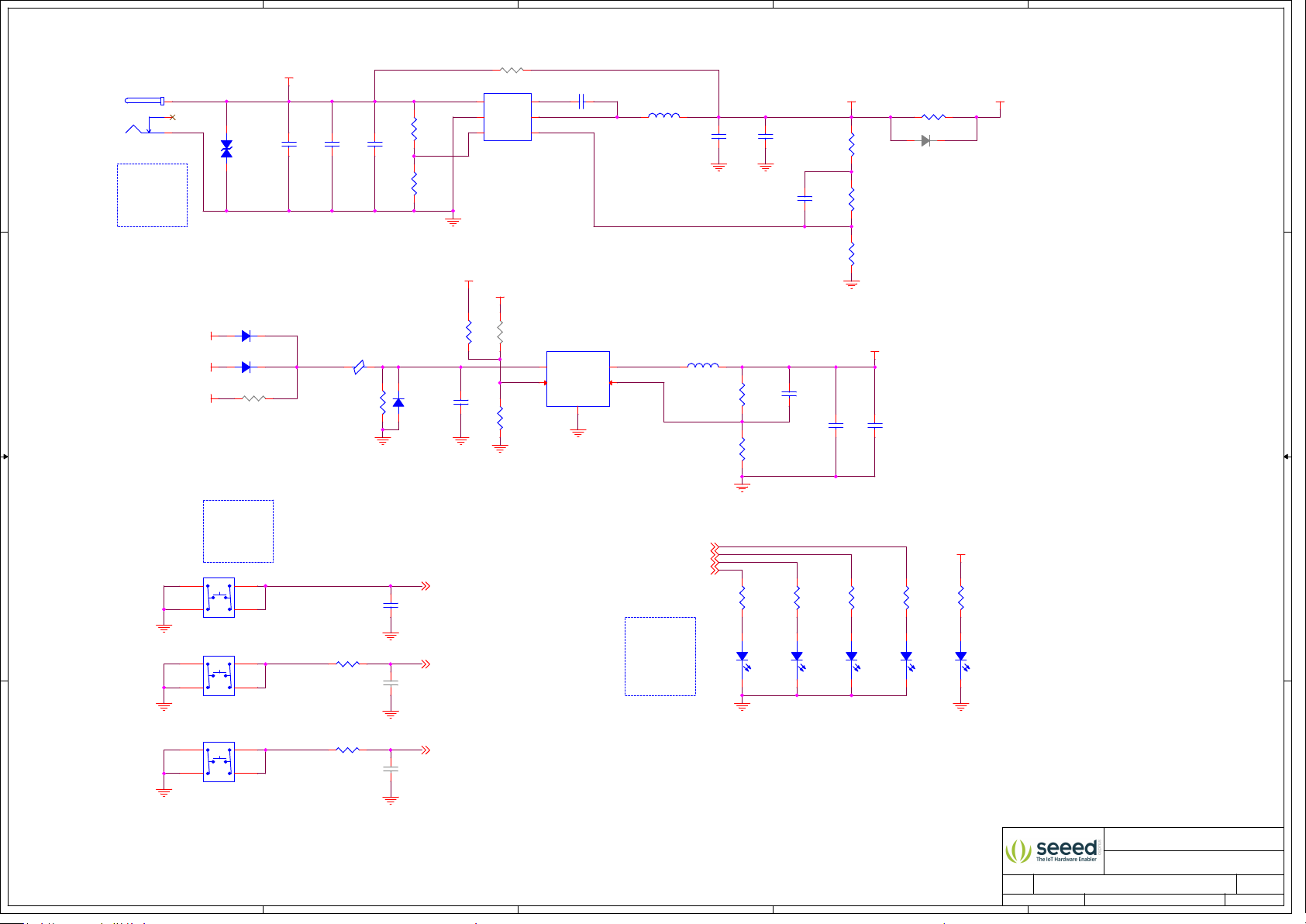Click the off-page connector of the bottom button
The image size is (1306, 924).
[426, 750]
